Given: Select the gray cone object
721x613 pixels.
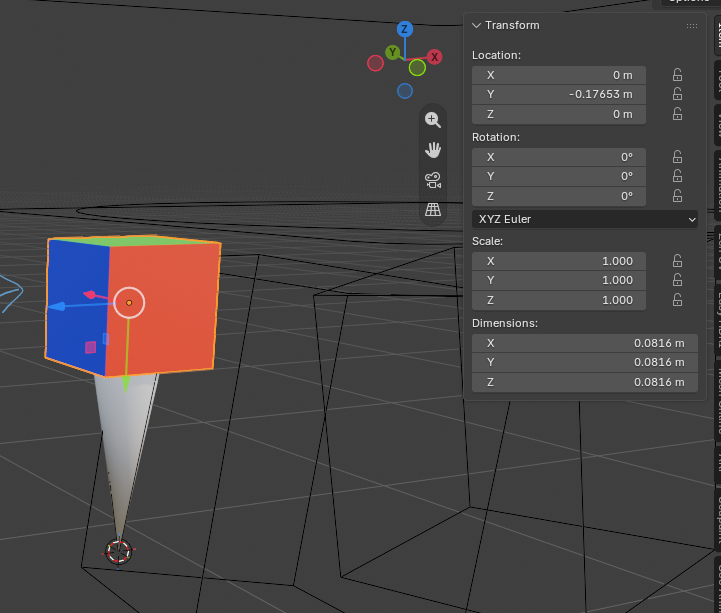Looking at the screenshot, I should tap(122, 441).
